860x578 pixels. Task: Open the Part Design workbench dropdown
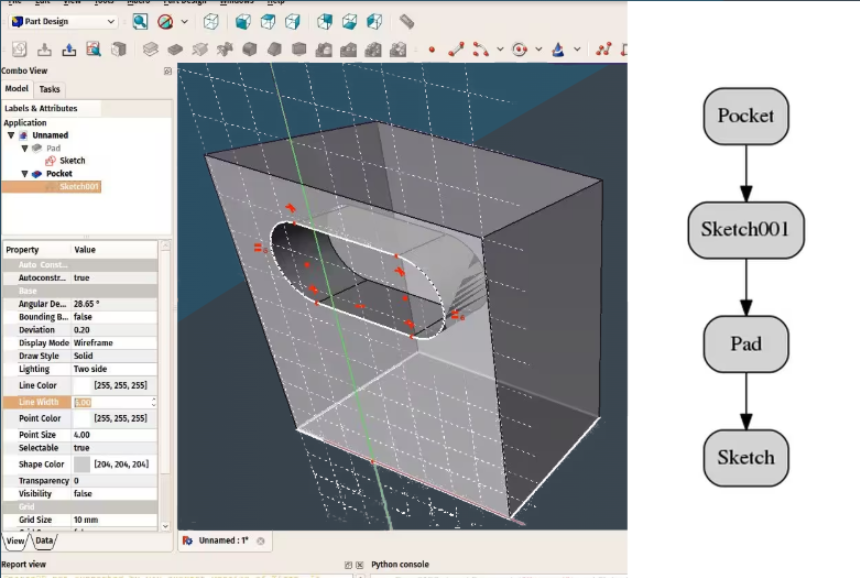tap(65, 21)
